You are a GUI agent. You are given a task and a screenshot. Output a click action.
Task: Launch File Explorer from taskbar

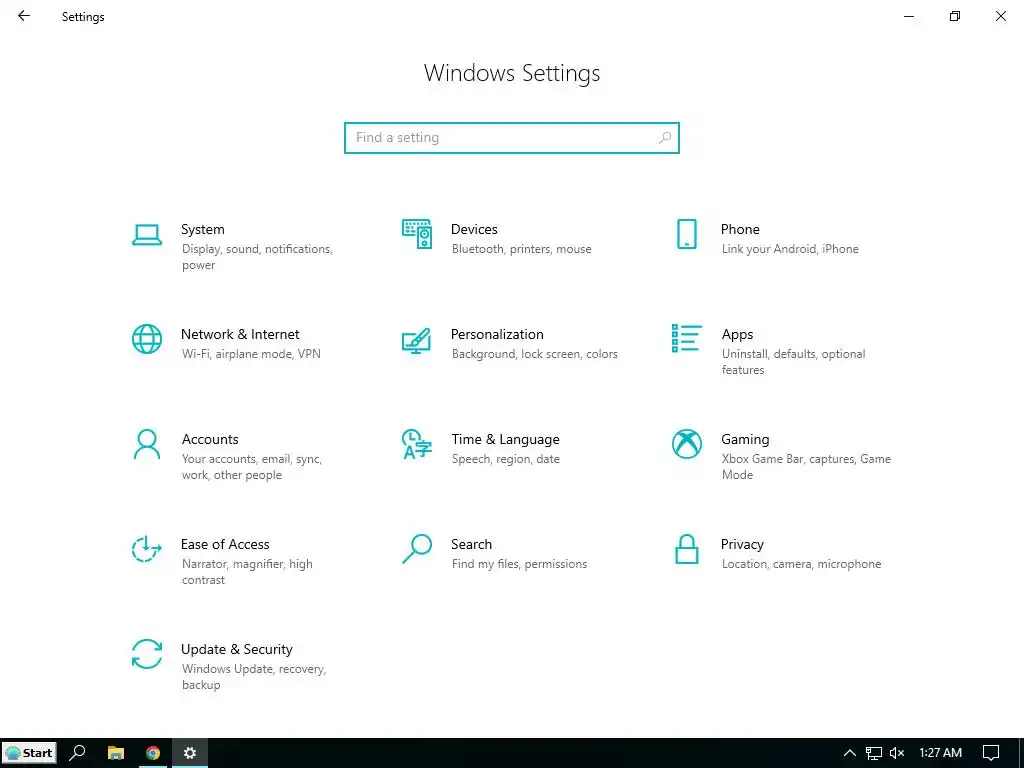pos(116,753)
